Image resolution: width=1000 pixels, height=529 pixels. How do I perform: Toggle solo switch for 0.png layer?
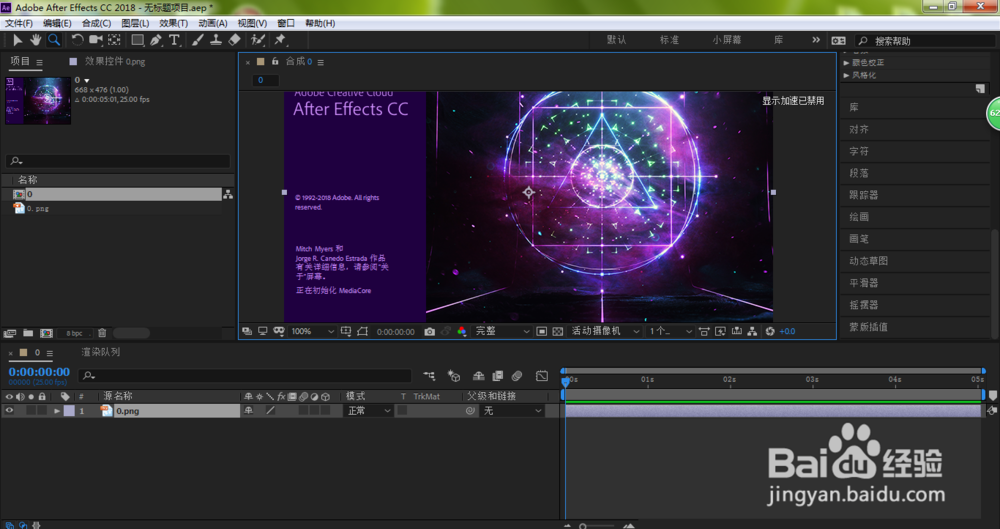tap(31, 411)
